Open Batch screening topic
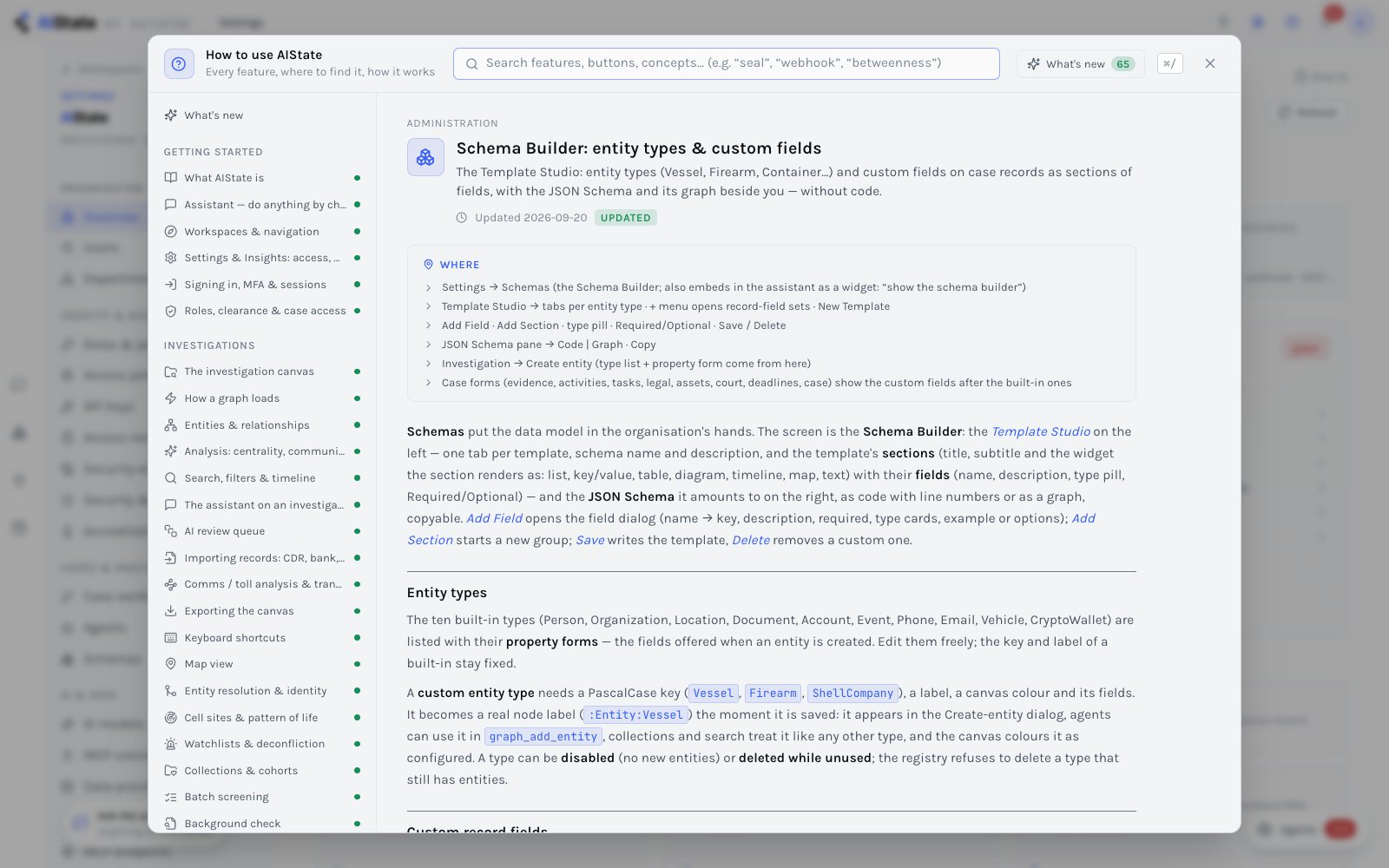The width and height of the screenshot is (1389, 868). click(x=262, y=797)
